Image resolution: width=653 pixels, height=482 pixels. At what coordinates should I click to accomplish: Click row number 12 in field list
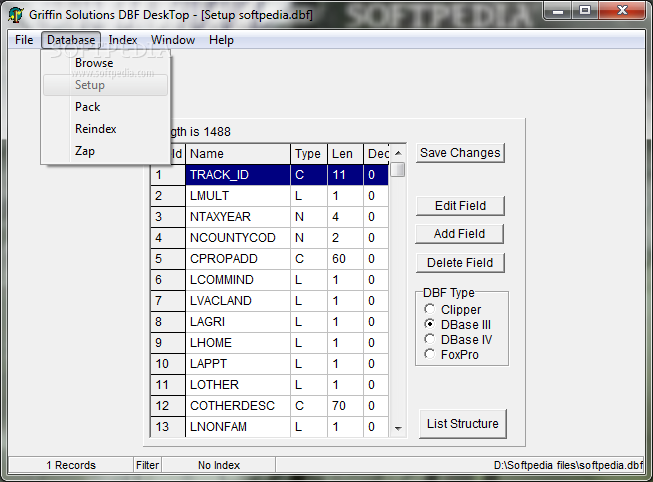point(168,406)
